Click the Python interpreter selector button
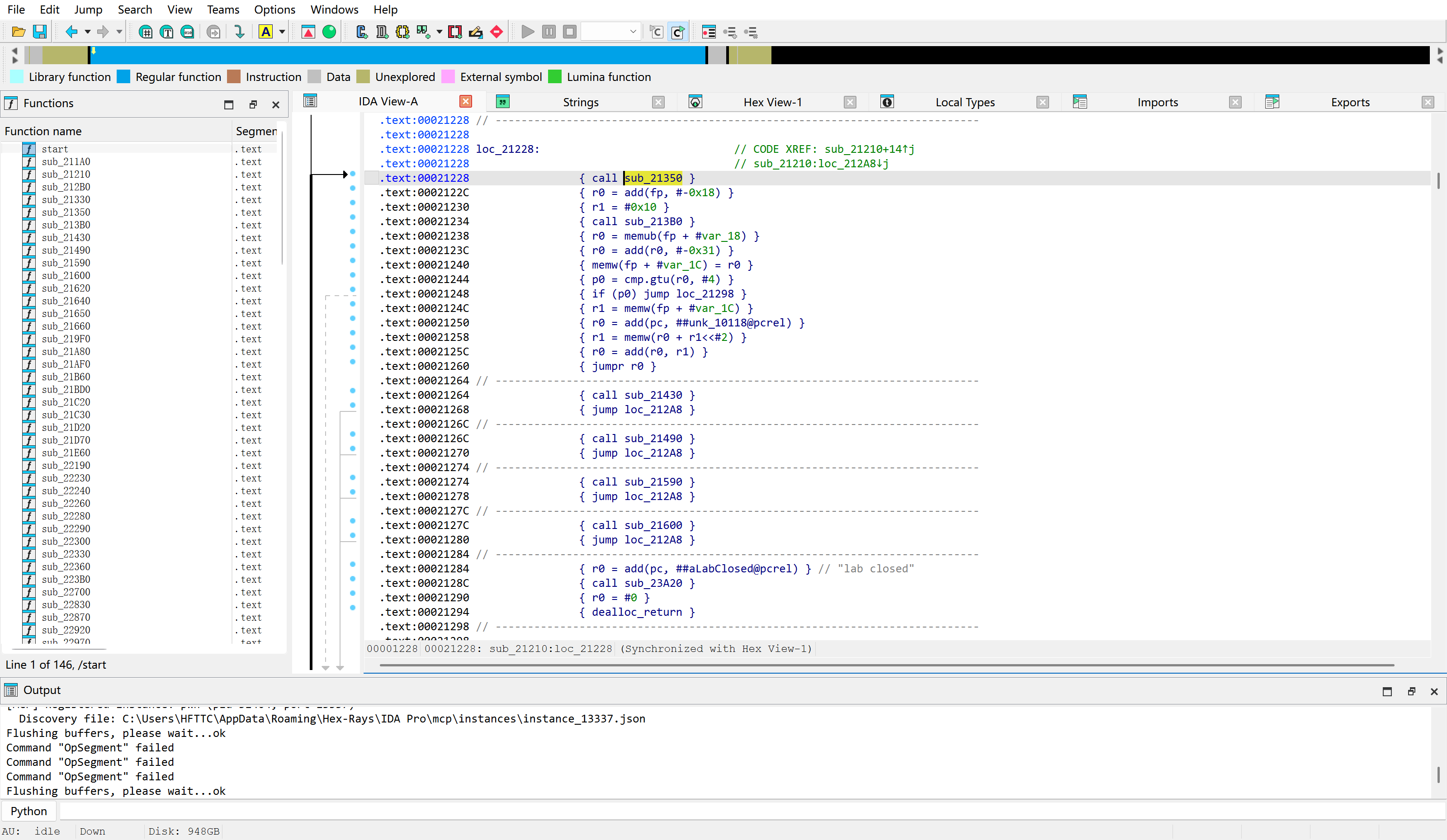 pyautogui.click(x=28, y=811)
